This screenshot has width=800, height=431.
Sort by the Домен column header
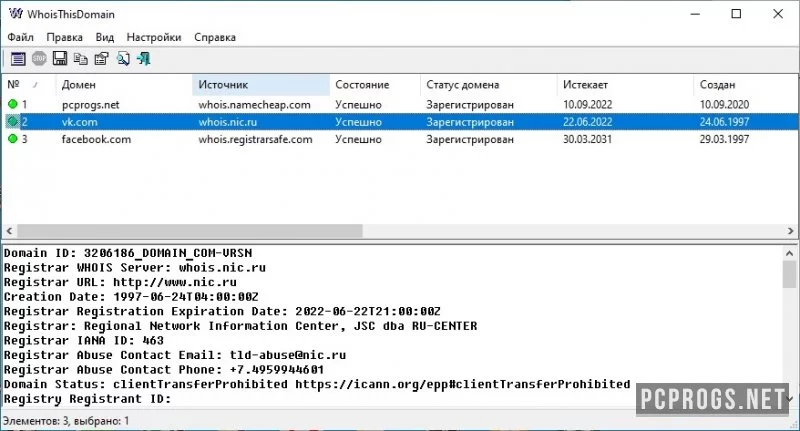[124, 85]
